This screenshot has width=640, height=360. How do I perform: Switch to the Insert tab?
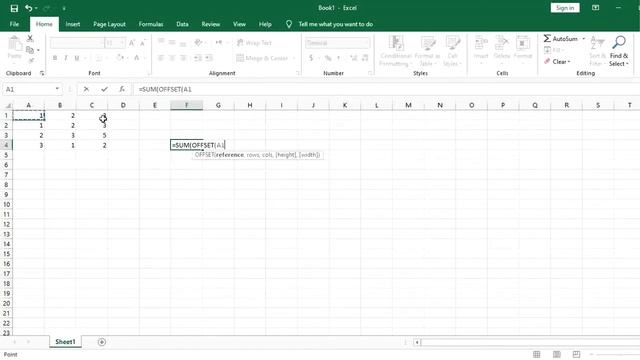pyautogui.click(x=73, y=24)
